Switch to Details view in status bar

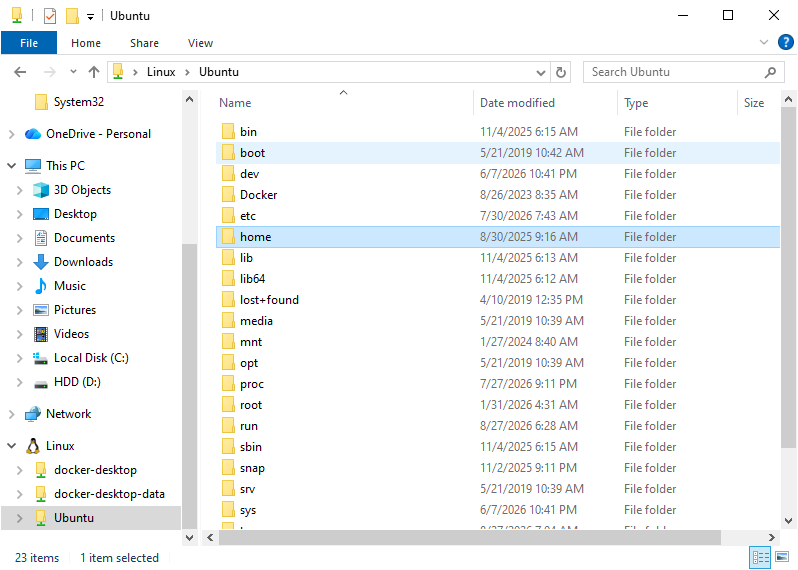pos(760,557)
